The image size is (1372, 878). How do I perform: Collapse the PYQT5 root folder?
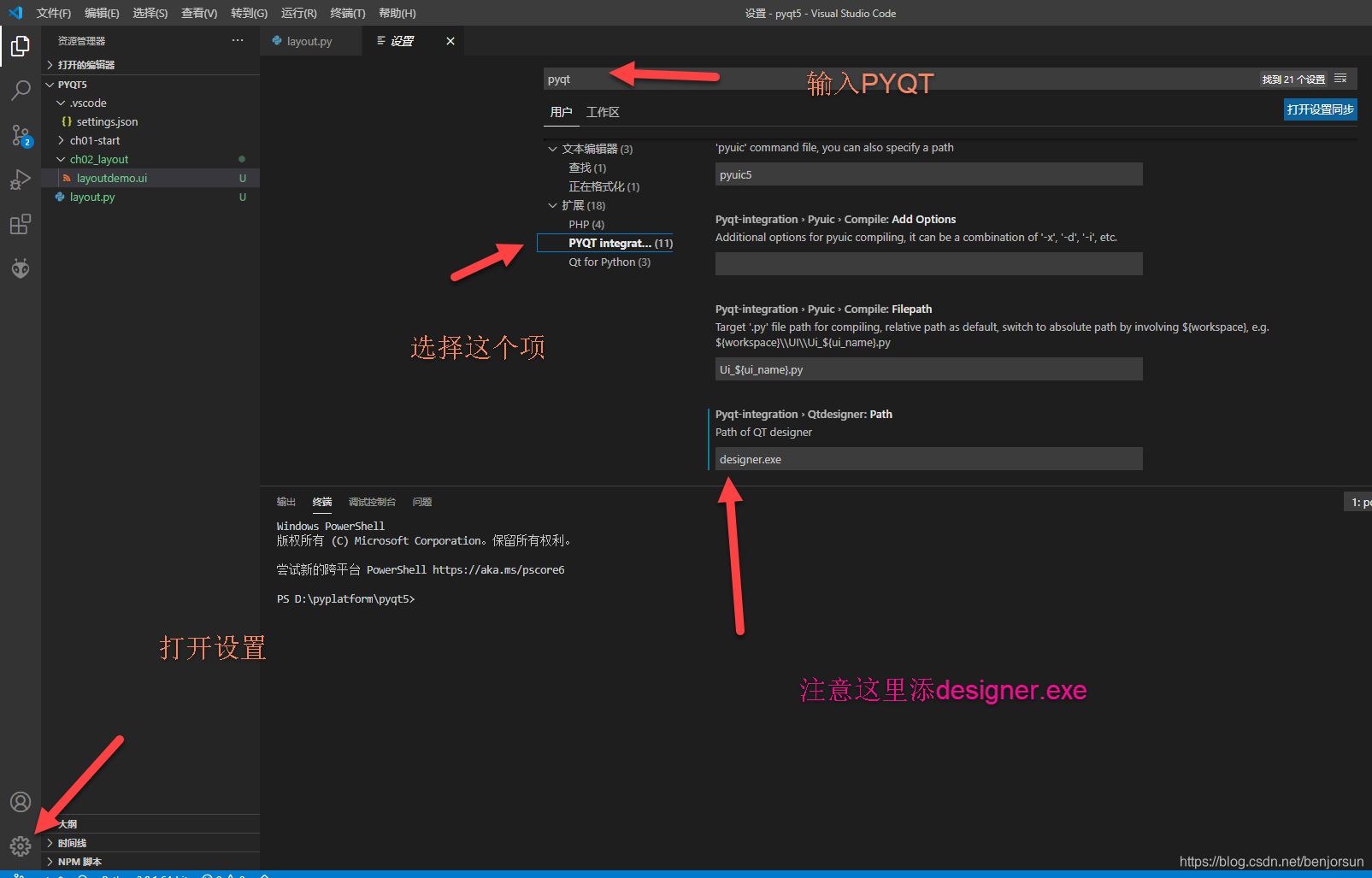pos(150,85)
